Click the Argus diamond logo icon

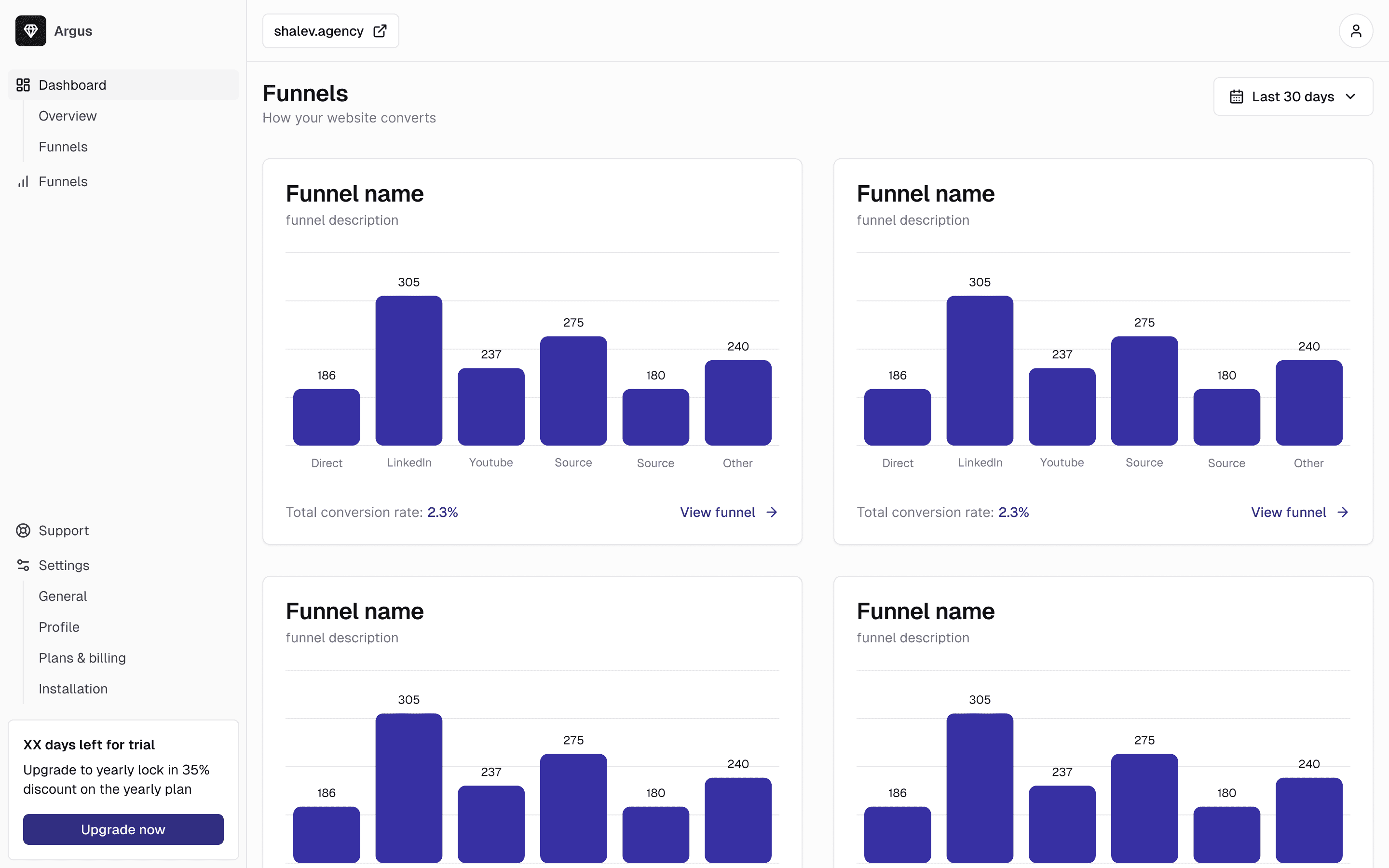pos(30,31)
